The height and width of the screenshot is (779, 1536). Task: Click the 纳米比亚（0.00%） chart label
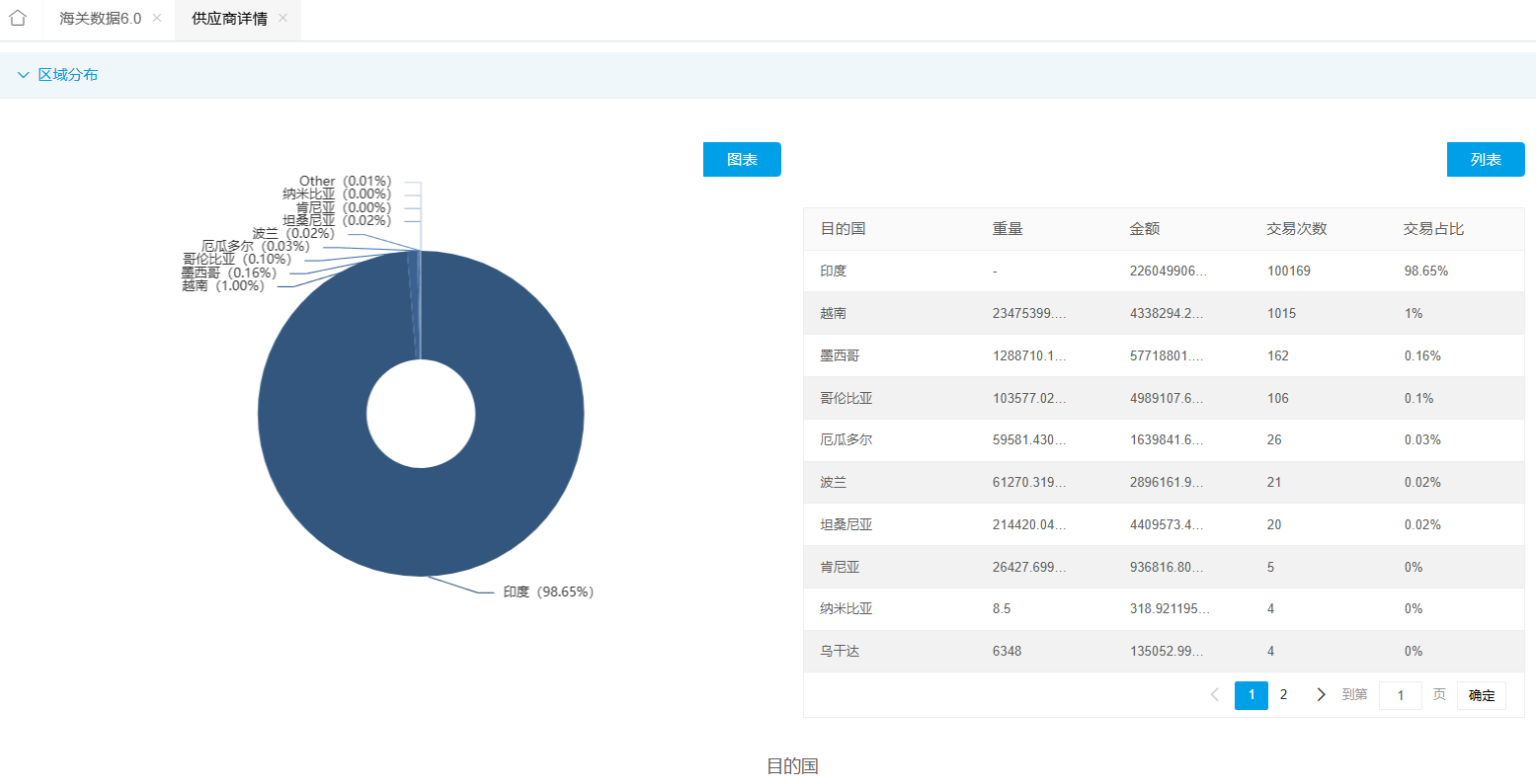[x=337, y=194]
